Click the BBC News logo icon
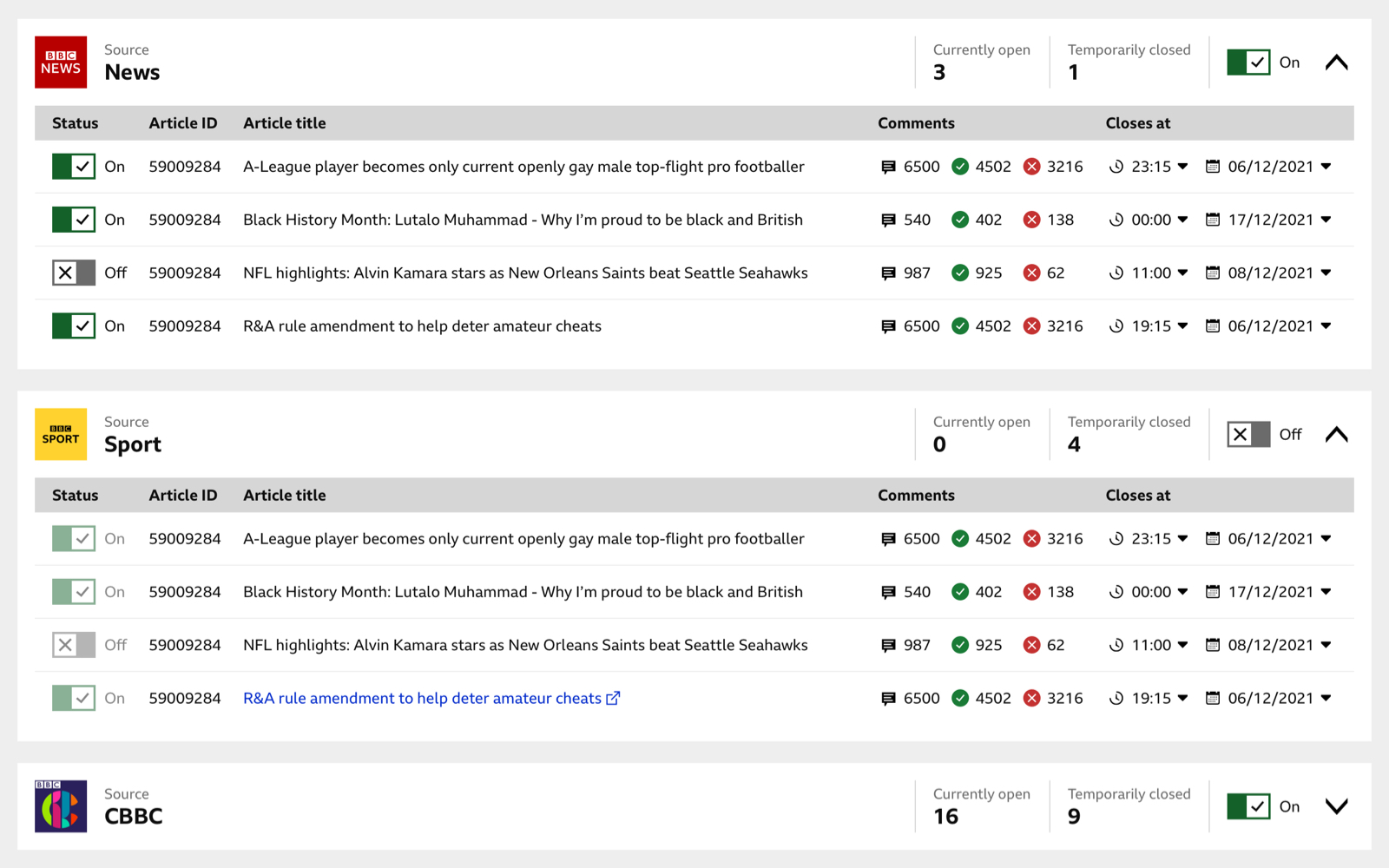The height and width of the screenshot is (868, 1389). click(x=61, y=62)
